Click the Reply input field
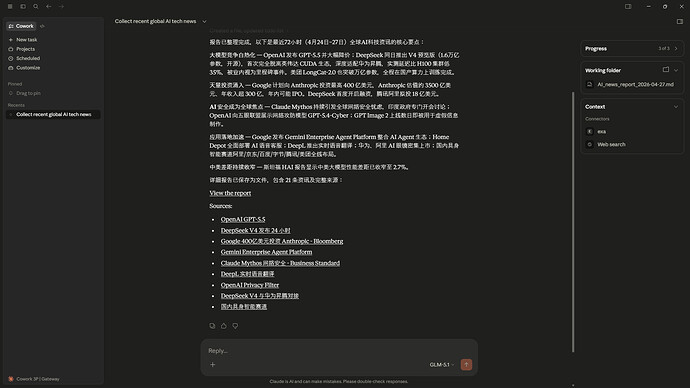Image resolution: width=690 pixels, height=388 pixels. click(339, 351)
